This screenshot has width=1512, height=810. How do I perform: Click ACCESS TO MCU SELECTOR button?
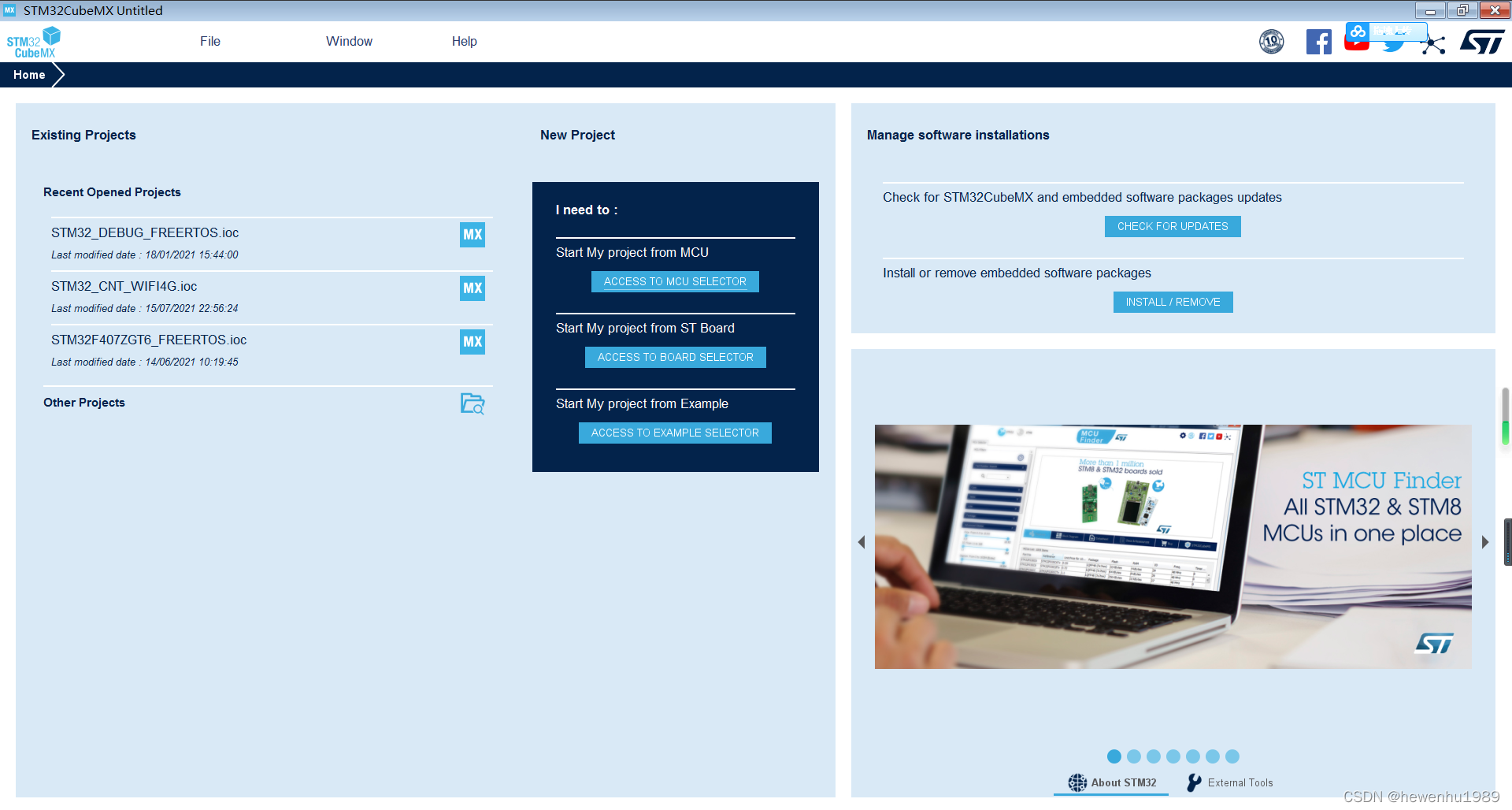675,281
